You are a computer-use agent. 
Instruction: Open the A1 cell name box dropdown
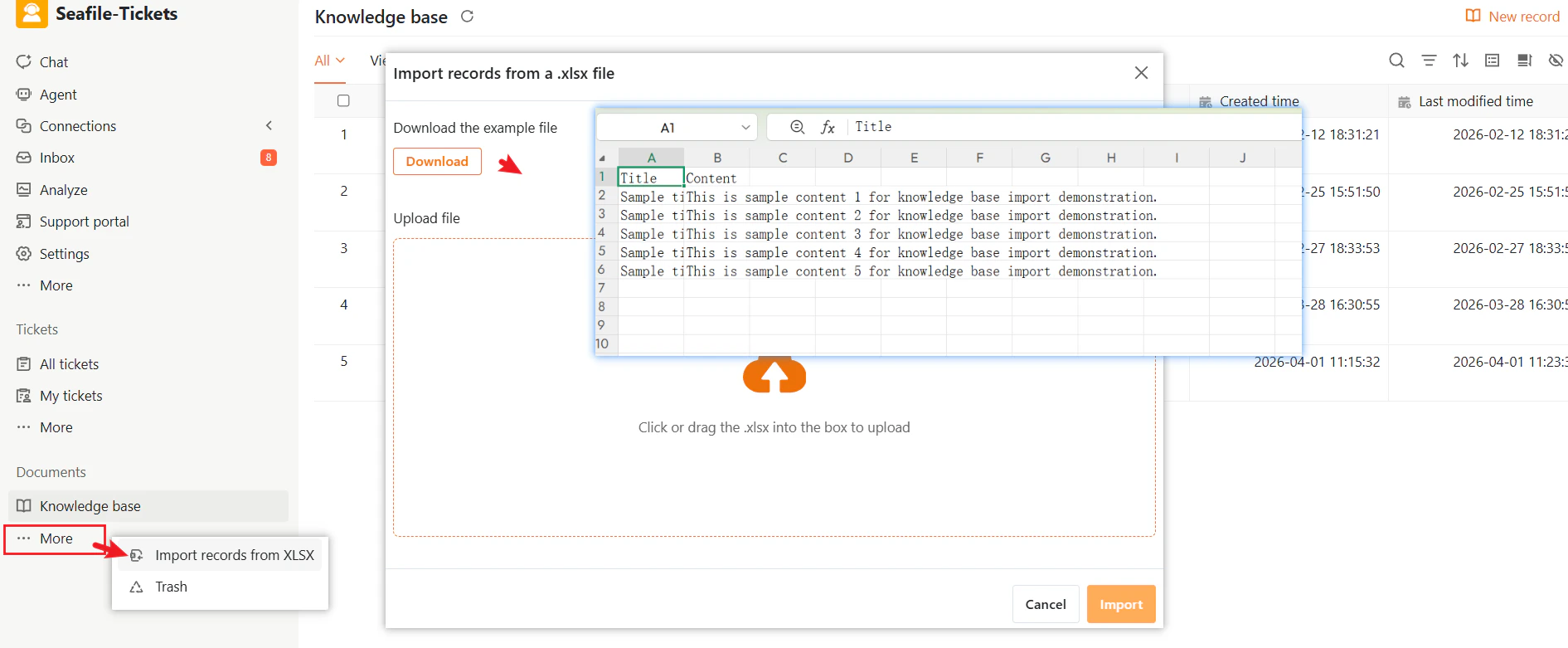point(745,127)
